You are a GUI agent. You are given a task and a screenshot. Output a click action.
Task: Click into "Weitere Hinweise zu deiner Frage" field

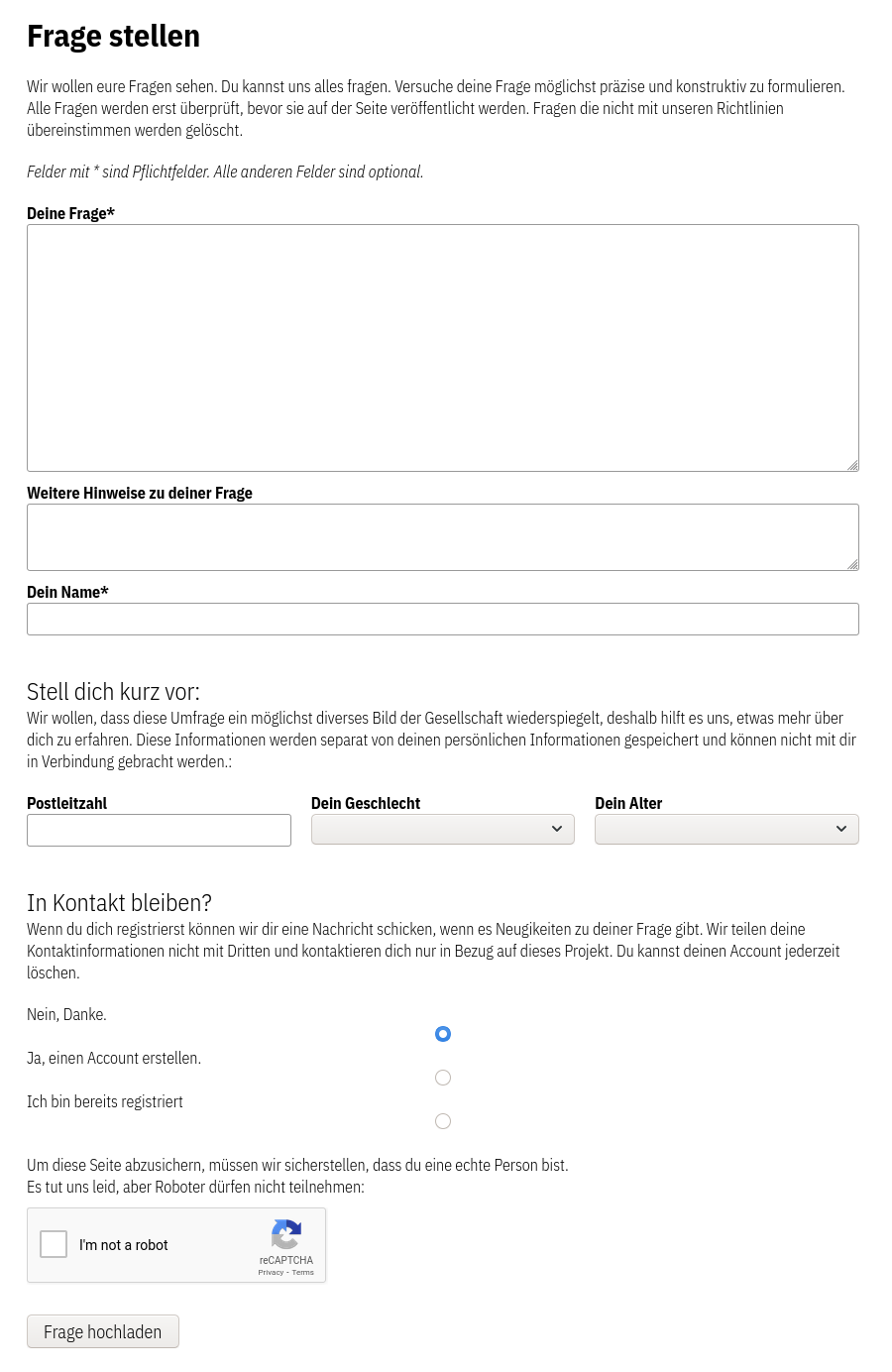click(442, 536)
